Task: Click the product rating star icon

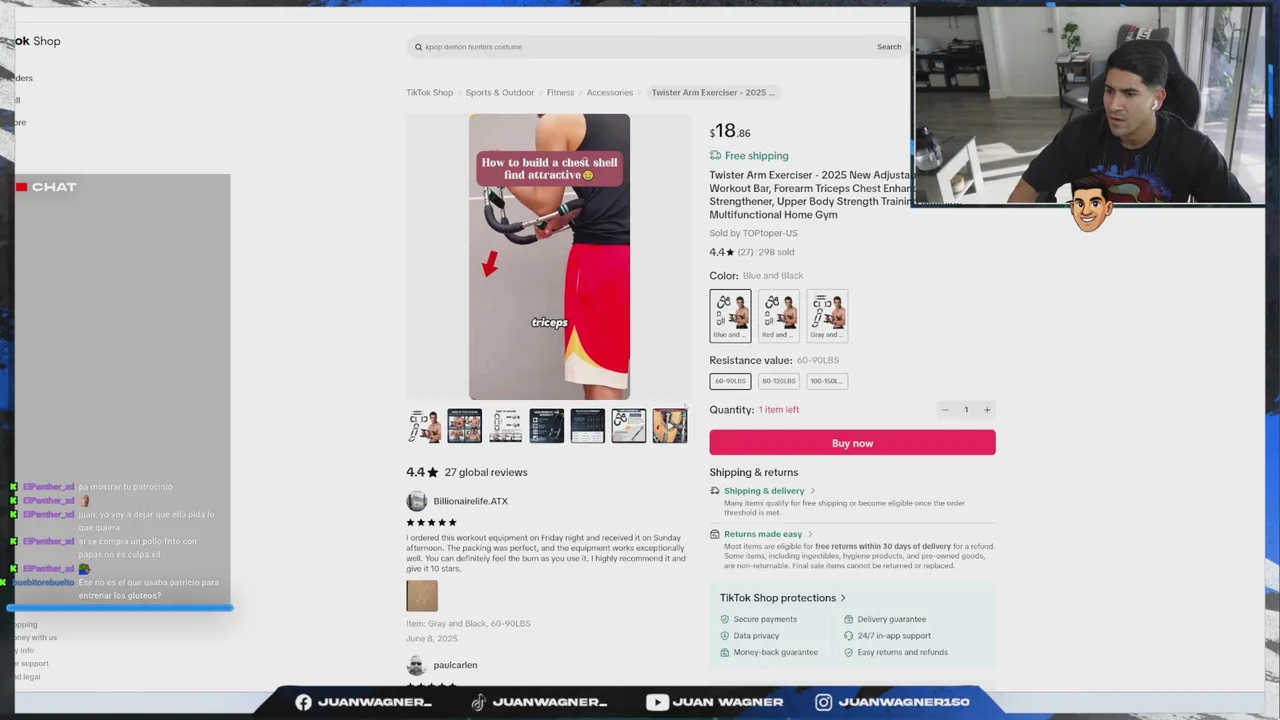Action: pyautogui.click(x=730, y=252)
